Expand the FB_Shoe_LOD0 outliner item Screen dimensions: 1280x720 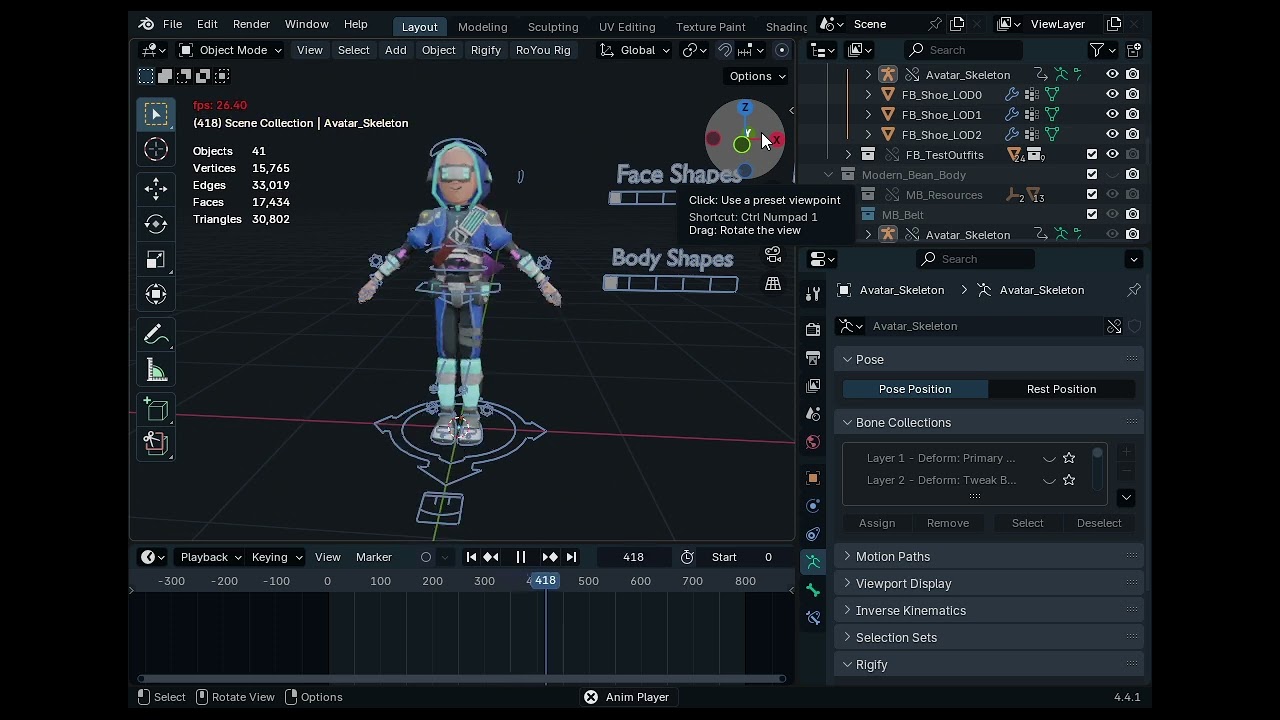tap(867, 94)
